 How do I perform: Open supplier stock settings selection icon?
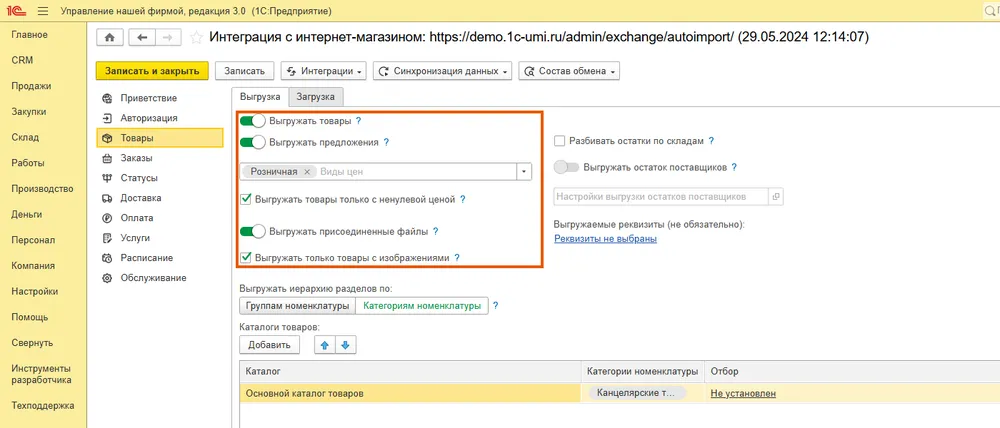(776, 197)
